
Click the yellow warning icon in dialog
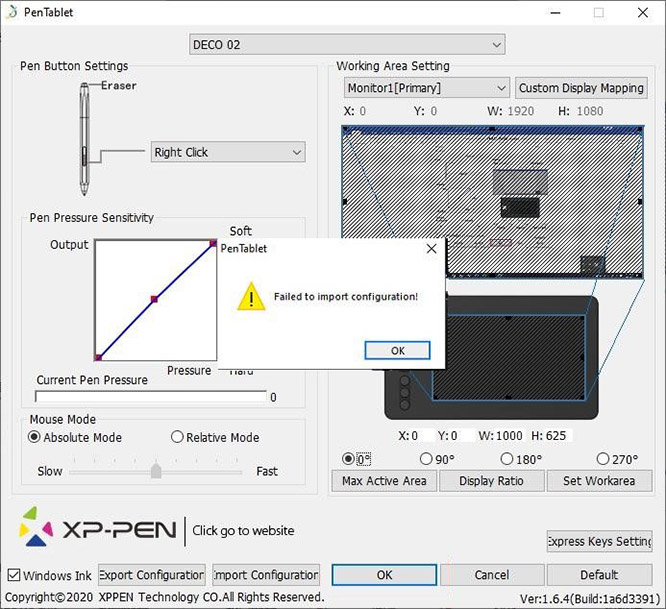coord(251,296)
